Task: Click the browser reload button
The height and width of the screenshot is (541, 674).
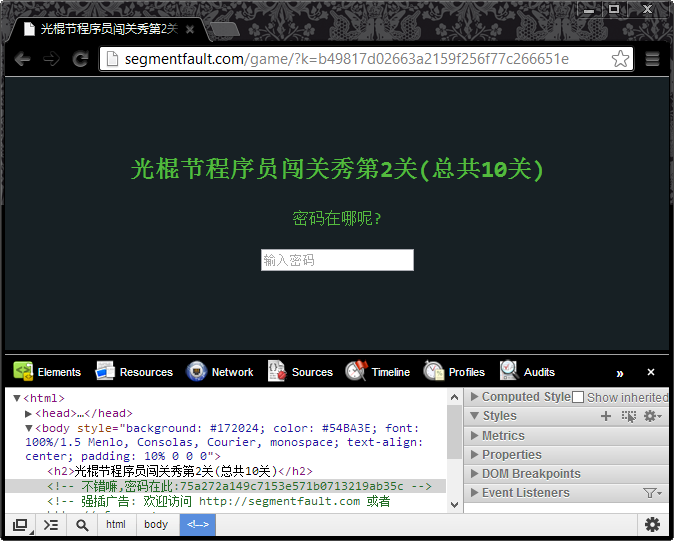Action: point(80,59)
